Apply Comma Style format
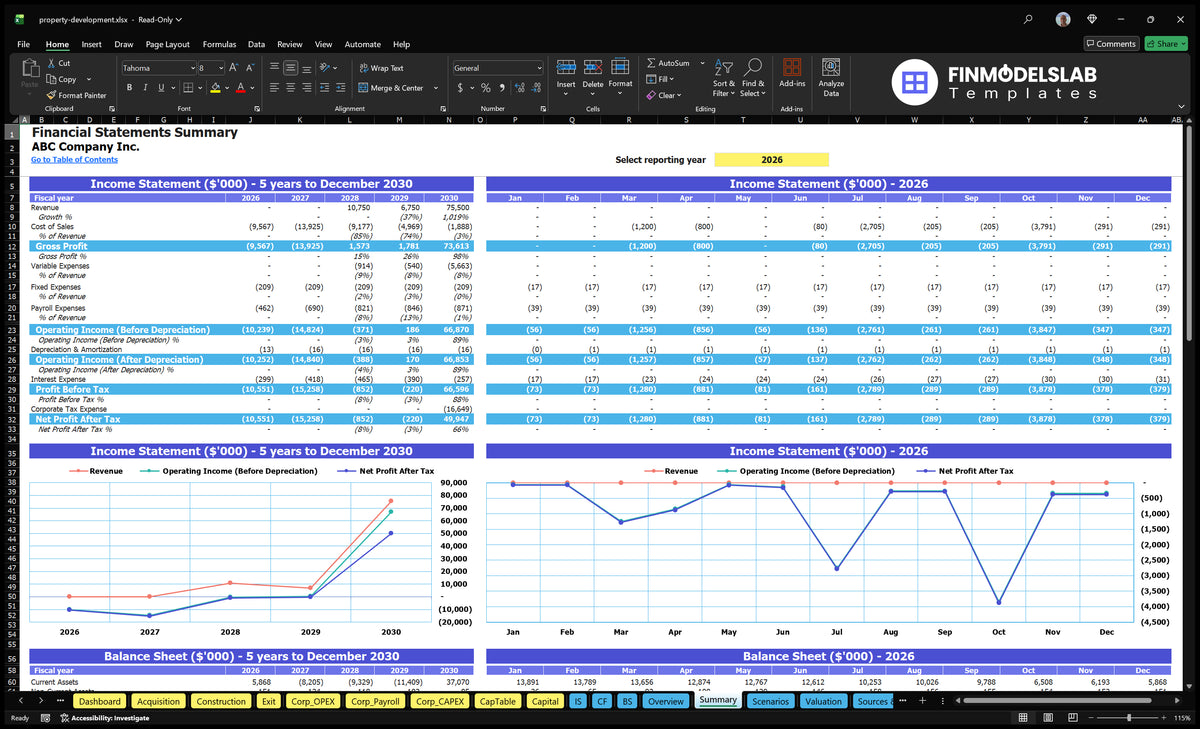Viewport: 1200px width, 729px height. 502,88
